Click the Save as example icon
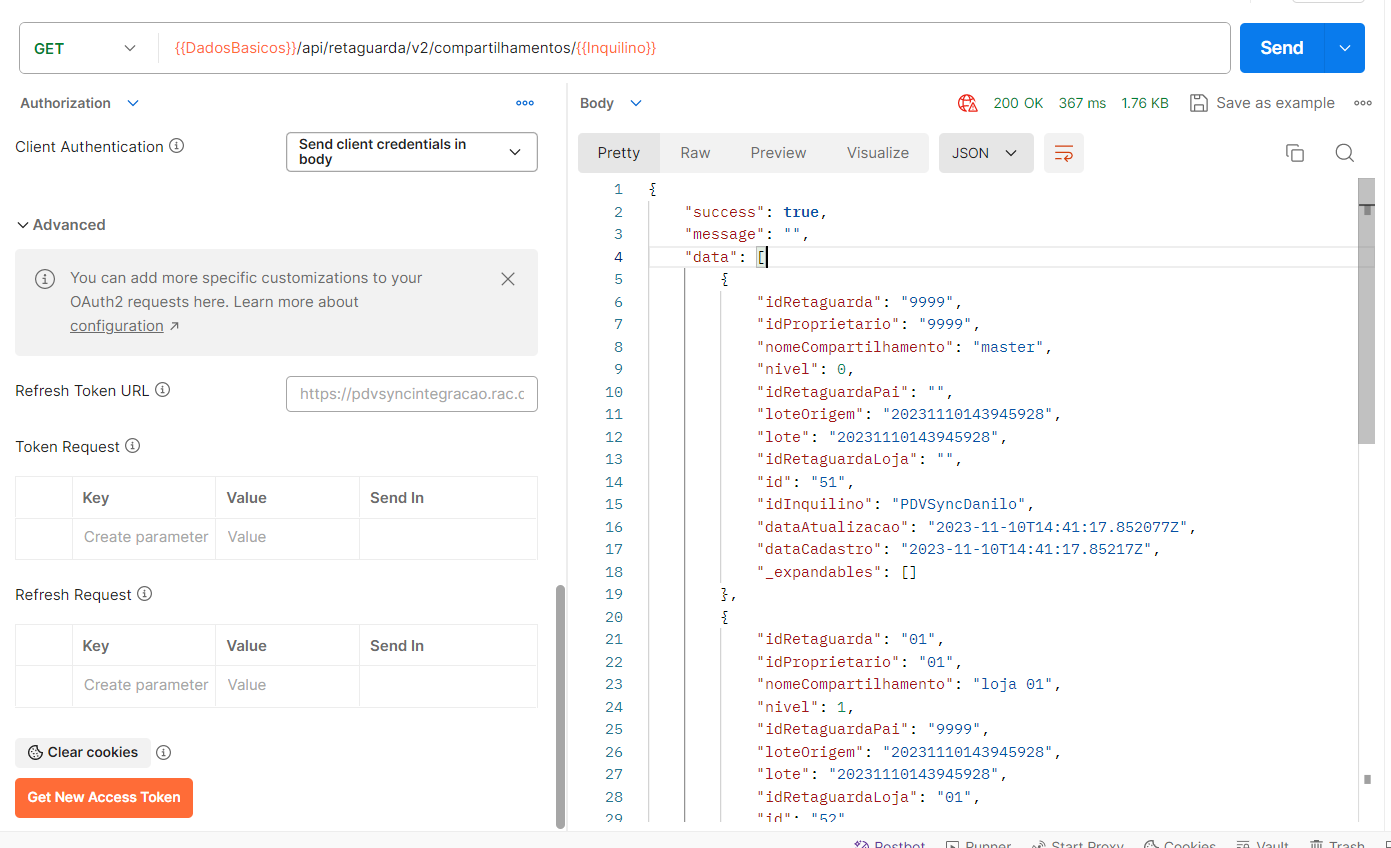Screen dimensions: 1391x848 pyautogui.click(x=1199, y=103)
